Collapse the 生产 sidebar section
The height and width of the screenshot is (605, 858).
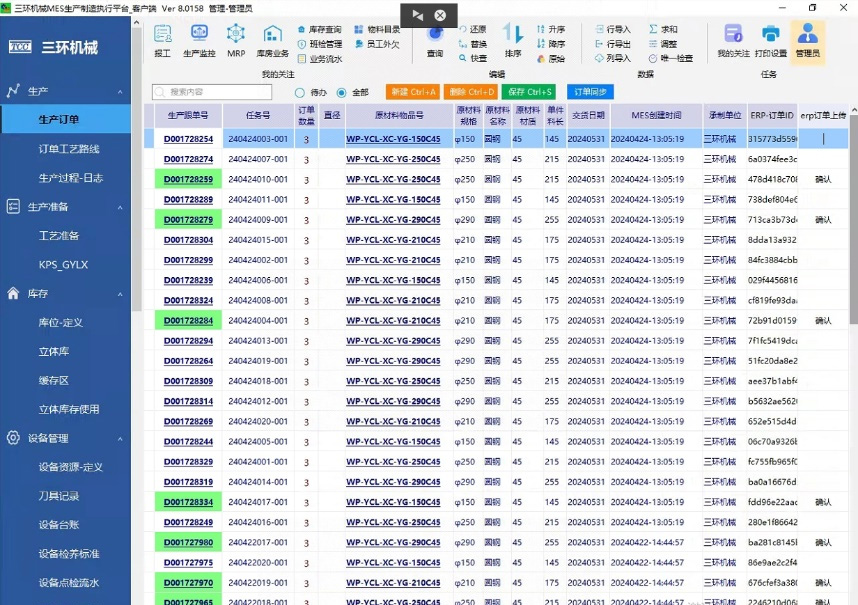120,91
